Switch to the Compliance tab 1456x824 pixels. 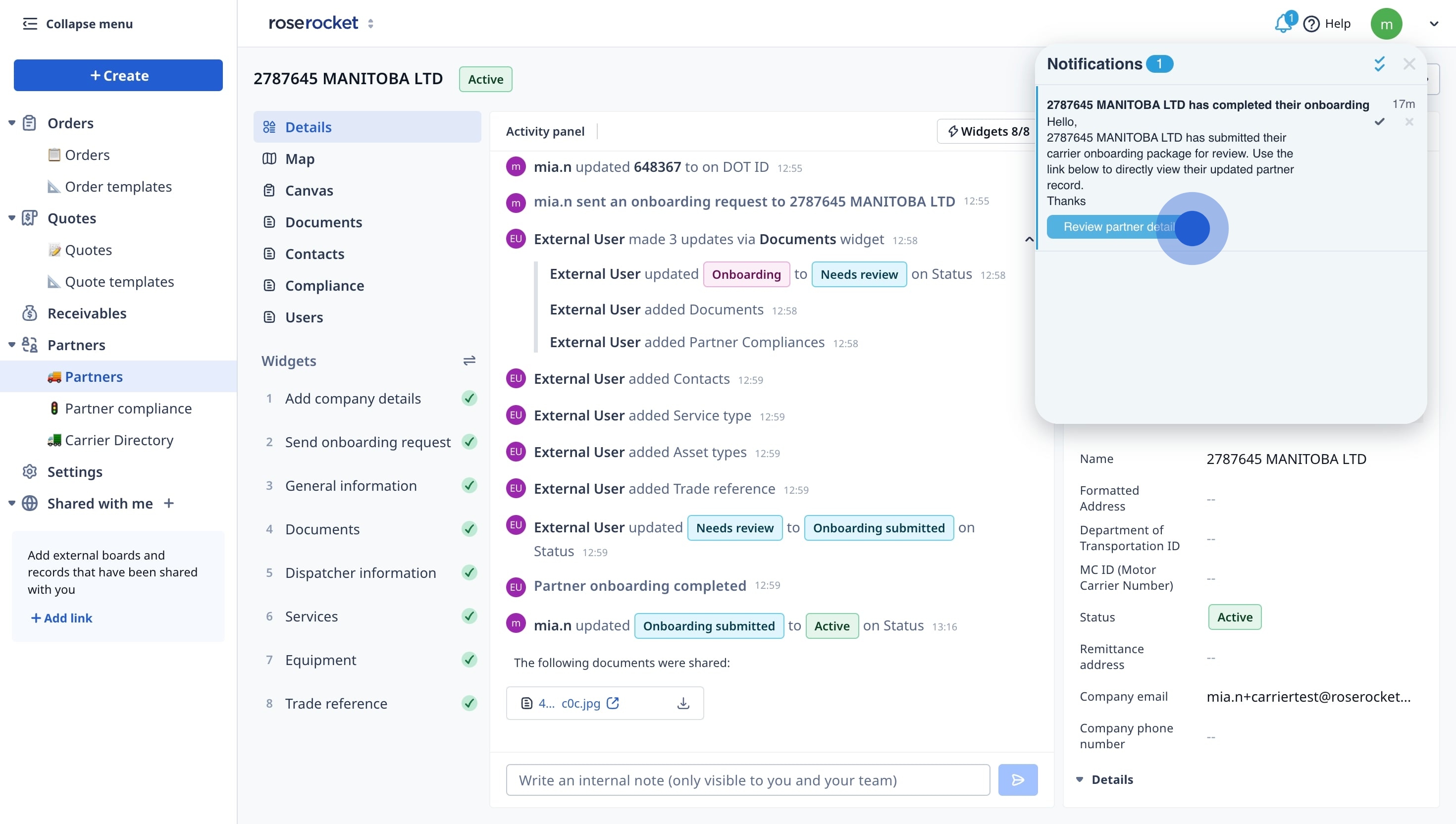(367, 286)
